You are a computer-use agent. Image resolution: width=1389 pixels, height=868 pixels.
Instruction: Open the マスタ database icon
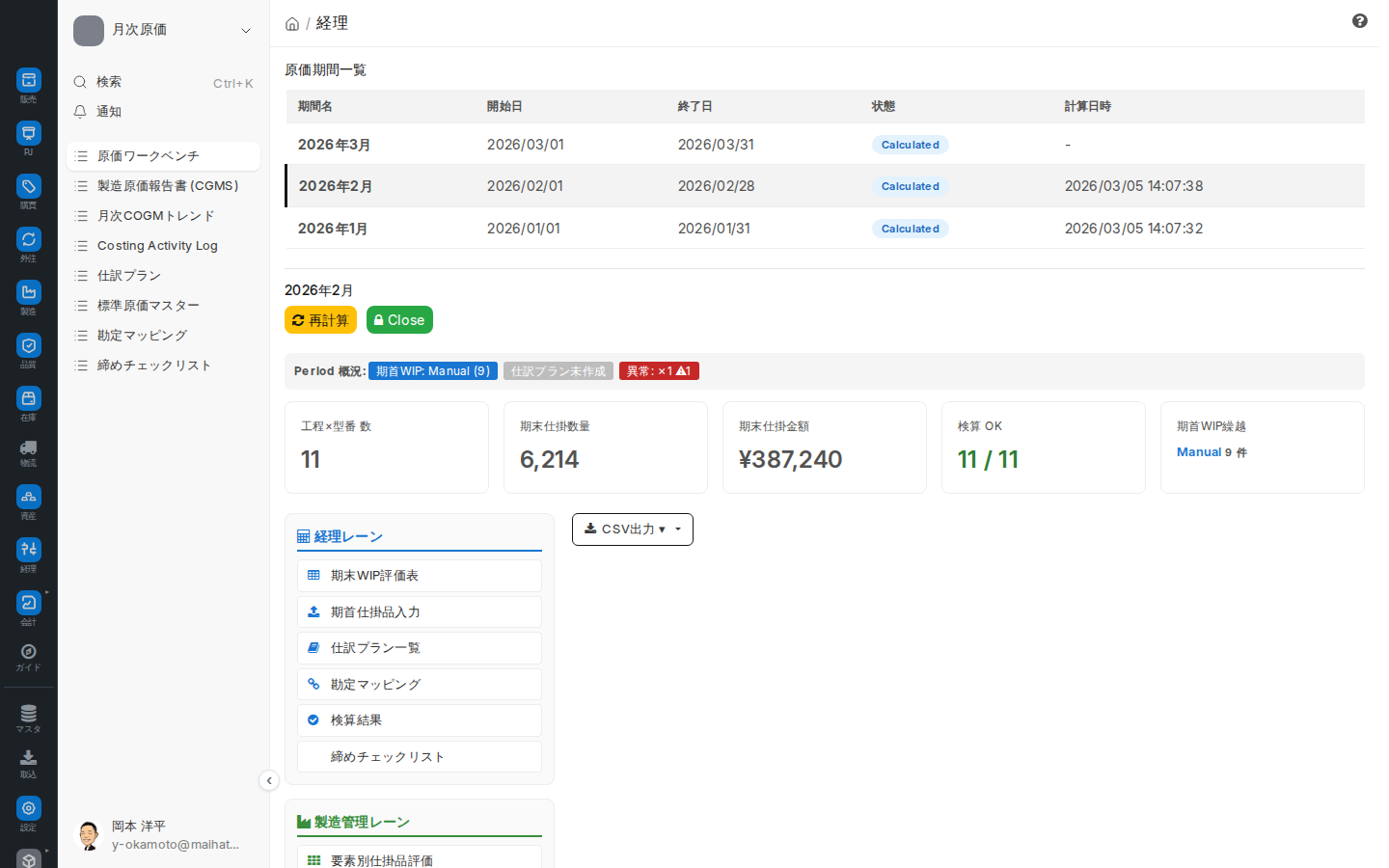pyautogui.click(x=29, y=714)
